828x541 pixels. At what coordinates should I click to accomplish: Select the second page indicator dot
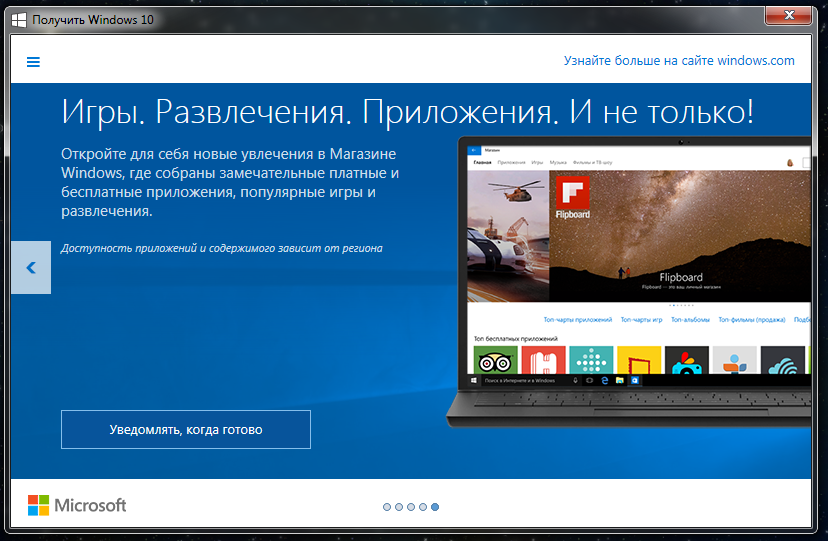pos(399,507)
